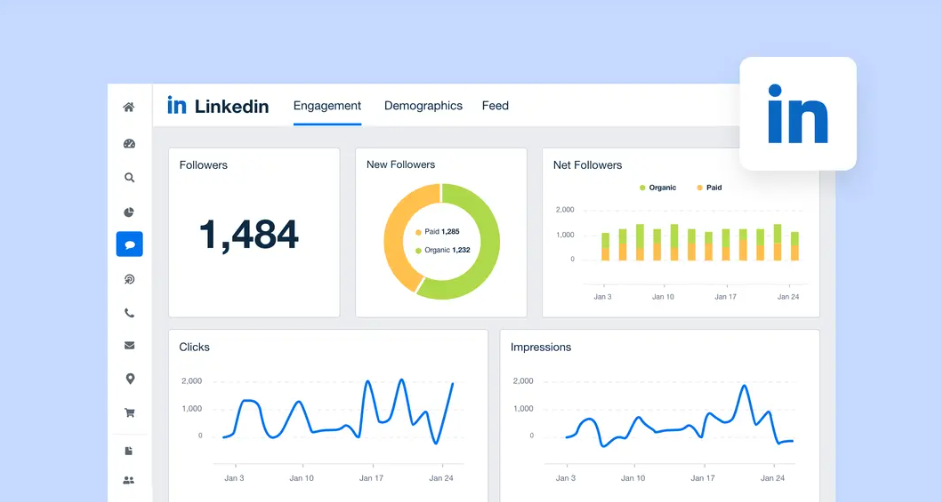Click the small LinkedIn logo beside title
Screen dimensions: 941x502
(x=176, y=105)
